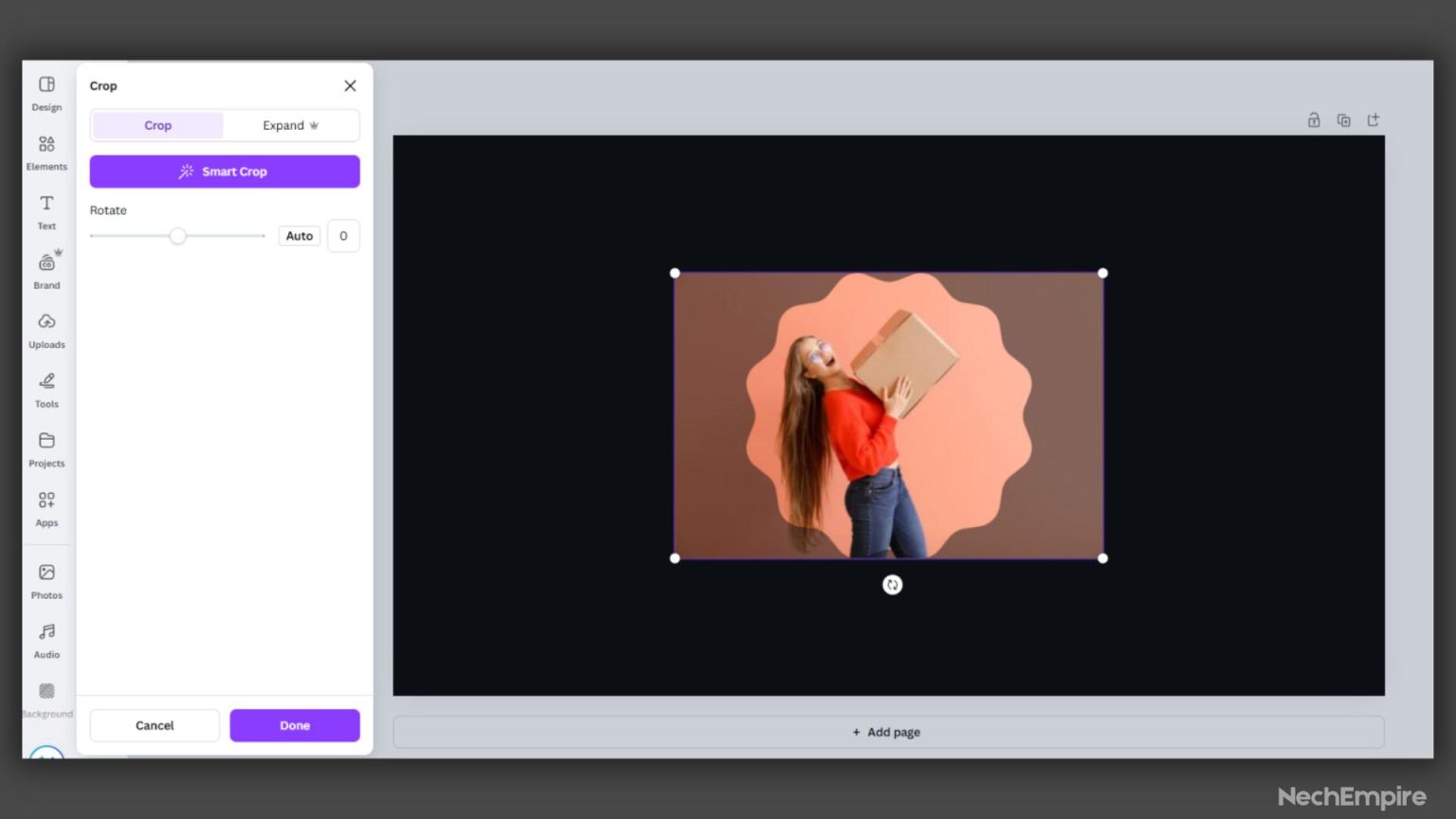Open the Tools panel
Screen dimensions: 1456x819
45,388
